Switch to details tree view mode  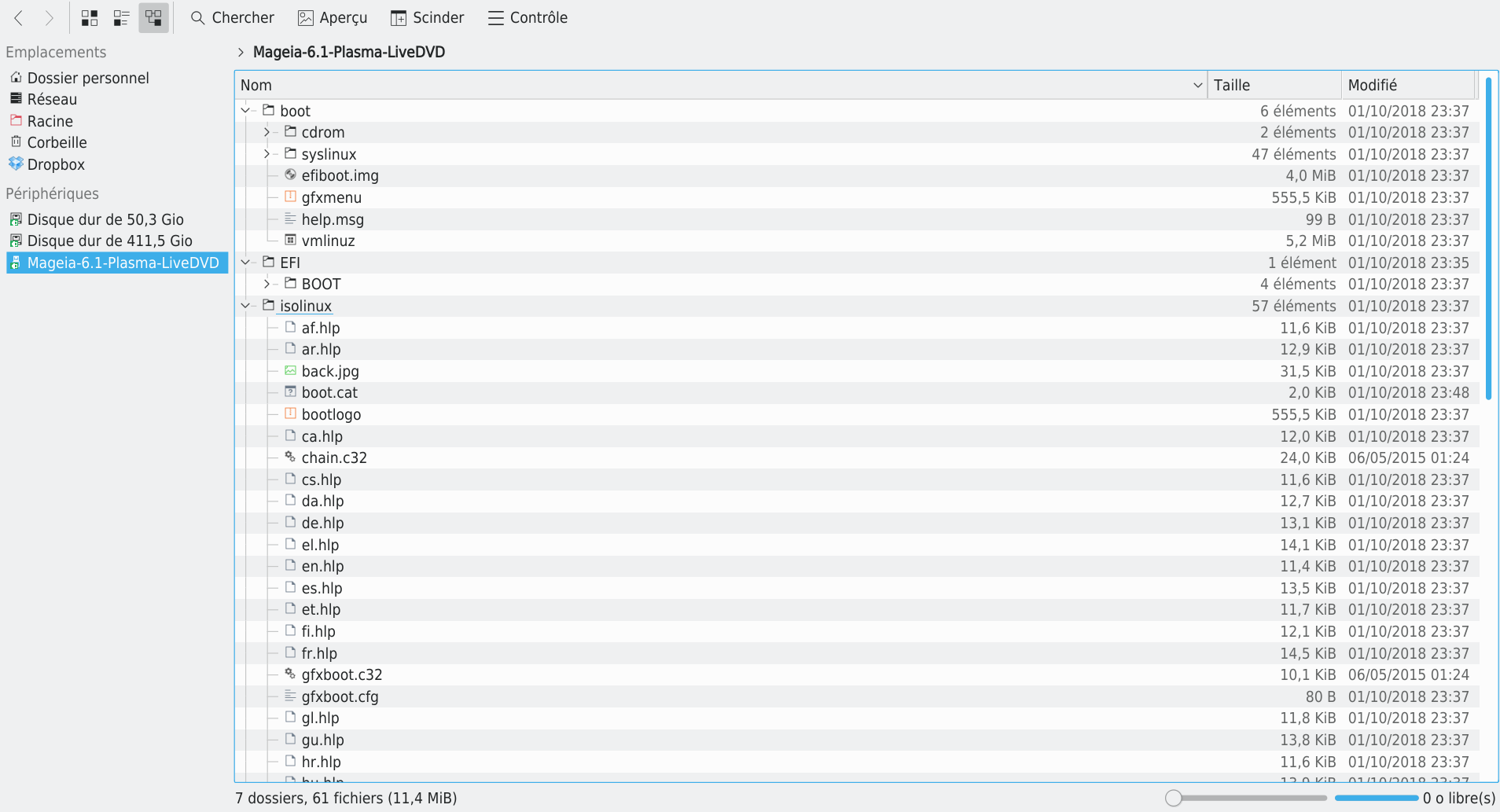click(x=153, y=17)
